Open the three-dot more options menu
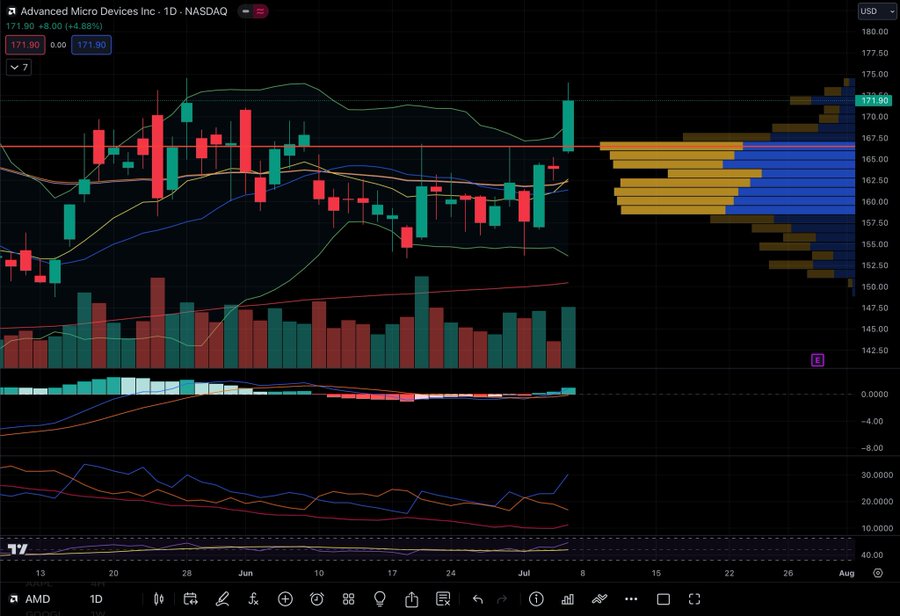The width and height of the screenshot is (900, 616). pyautogui.click(x=631, y=599)
